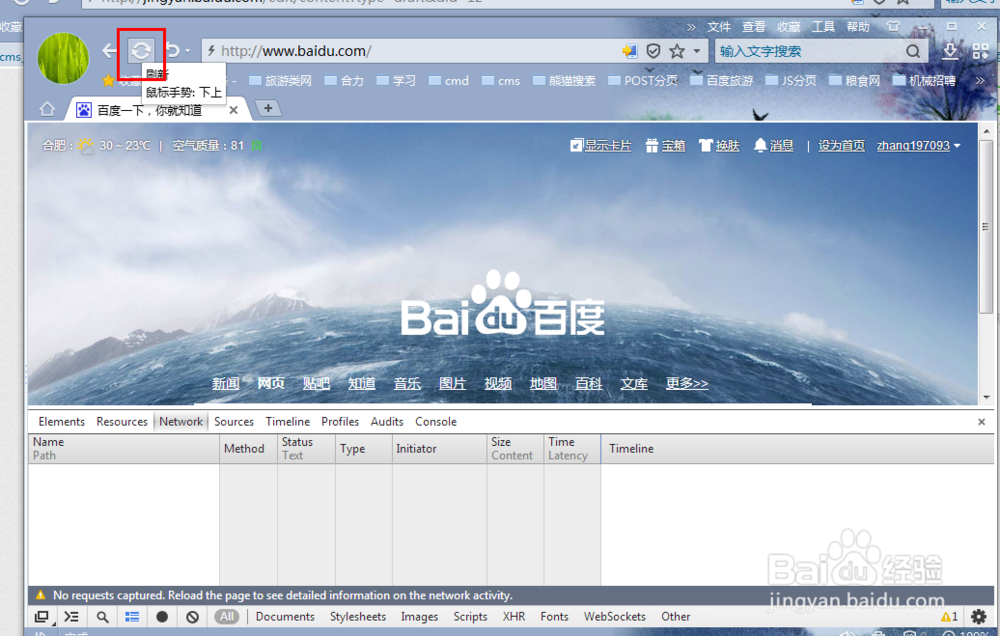Image resolution: width=1000 pixels, height=636 pixels.
Task: Click the 图片 link on Baidu
Action: point(452,383)
